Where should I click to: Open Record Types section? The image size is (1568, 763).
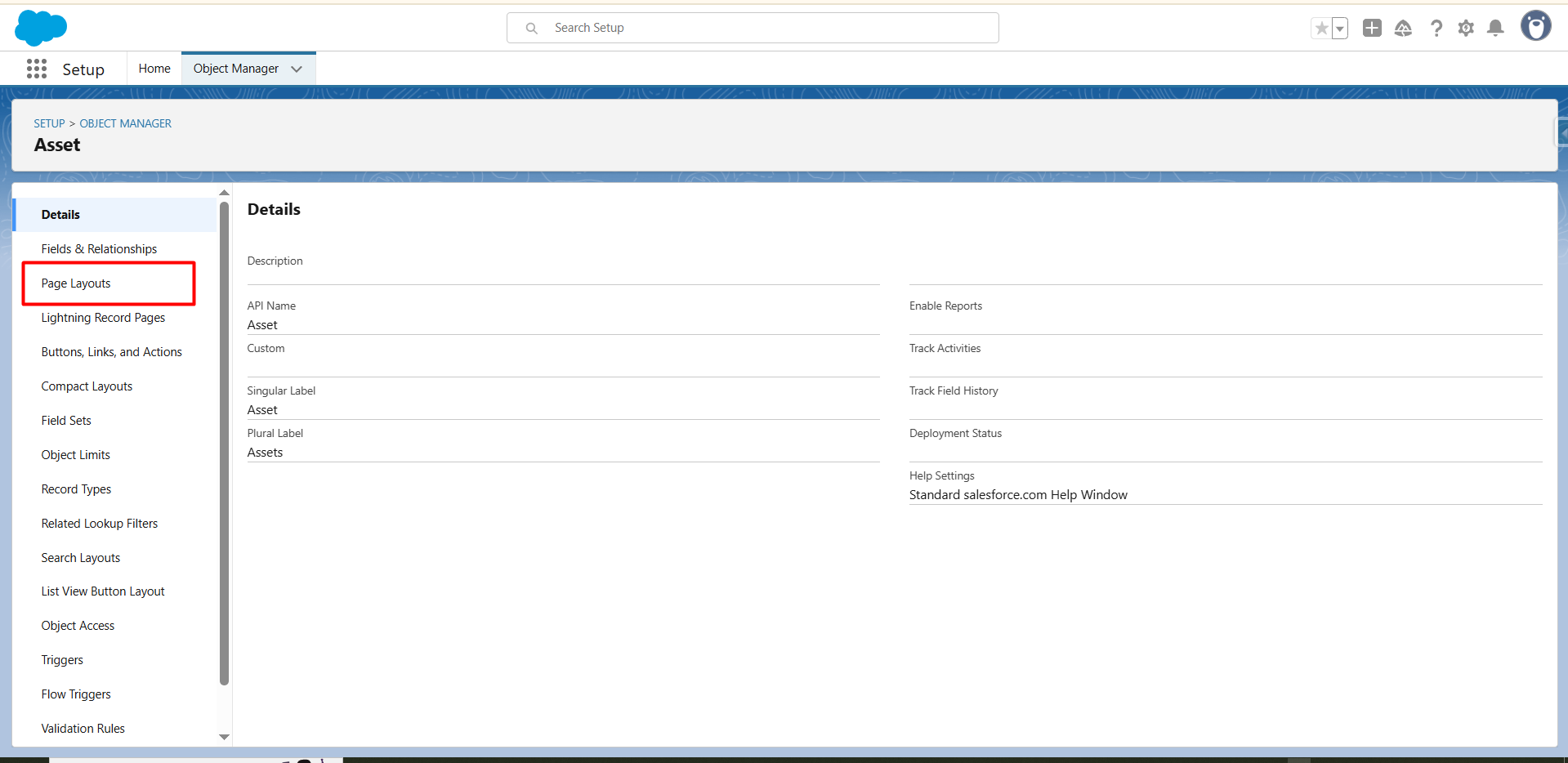point(76,489)
